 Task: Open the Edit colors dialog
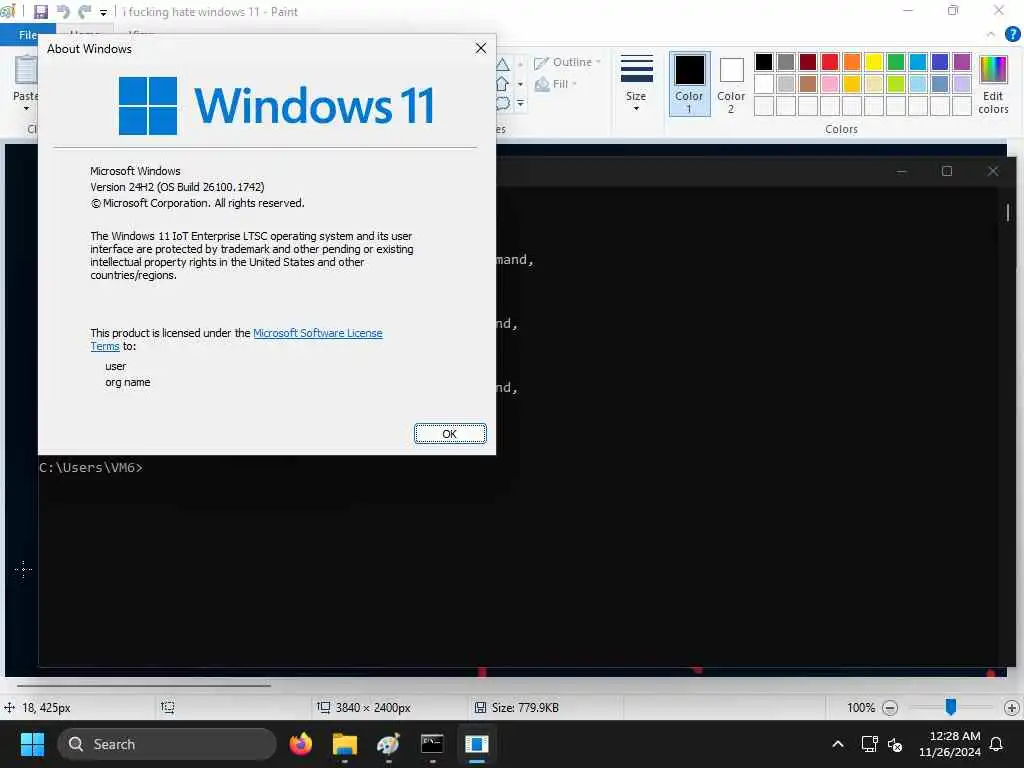(x=993, y=84)
